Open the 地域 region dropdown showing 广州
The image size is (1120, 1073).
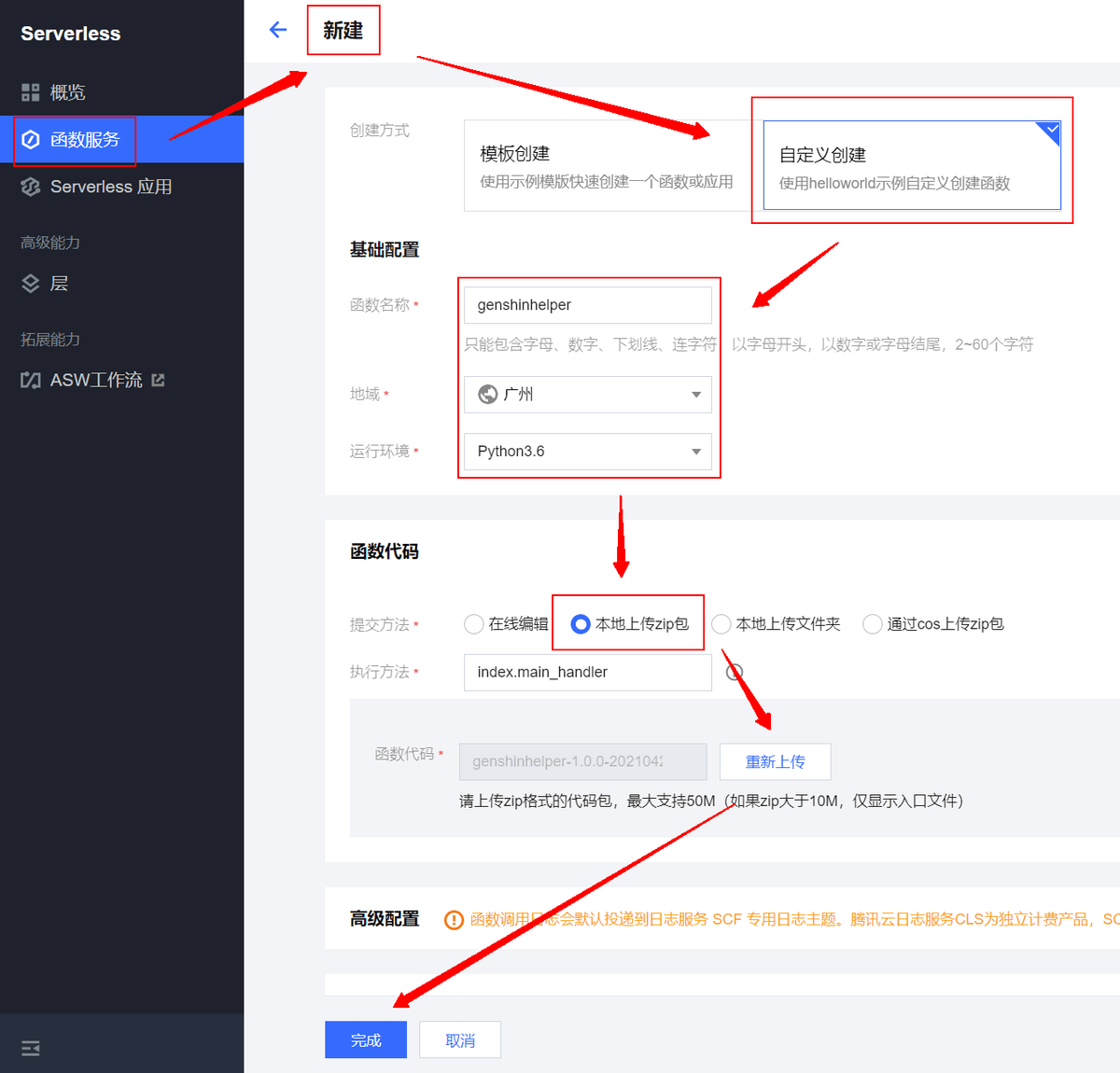[x=588, y=395]
